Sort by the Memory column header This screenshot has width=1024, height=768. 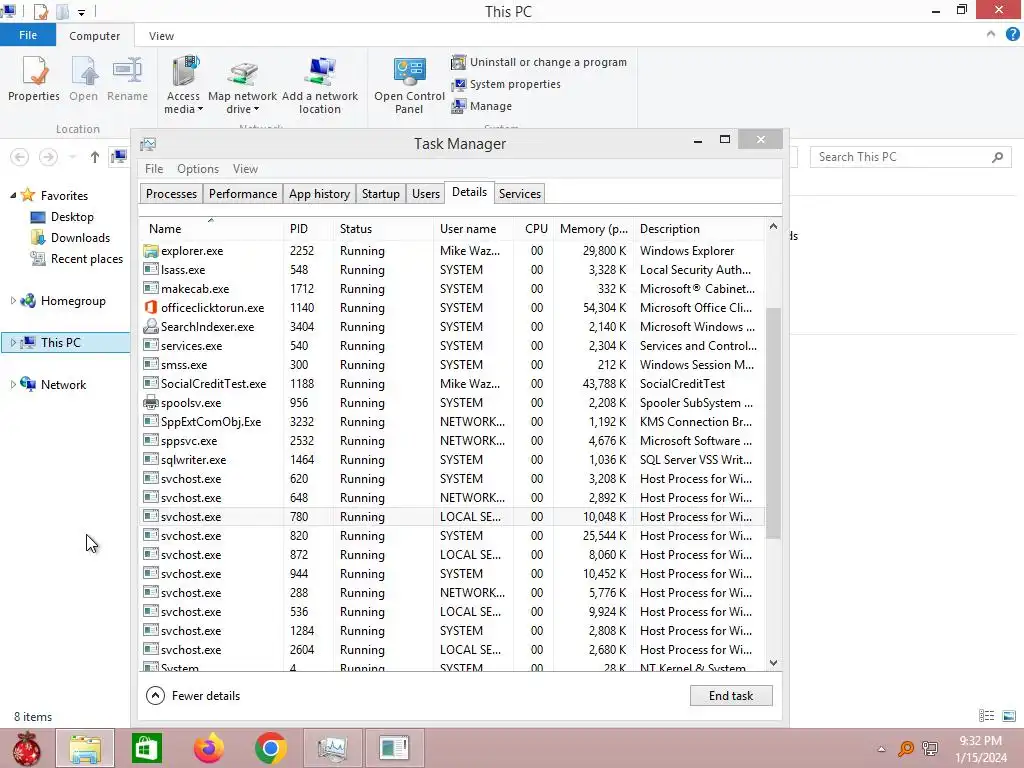click(594, 229)
